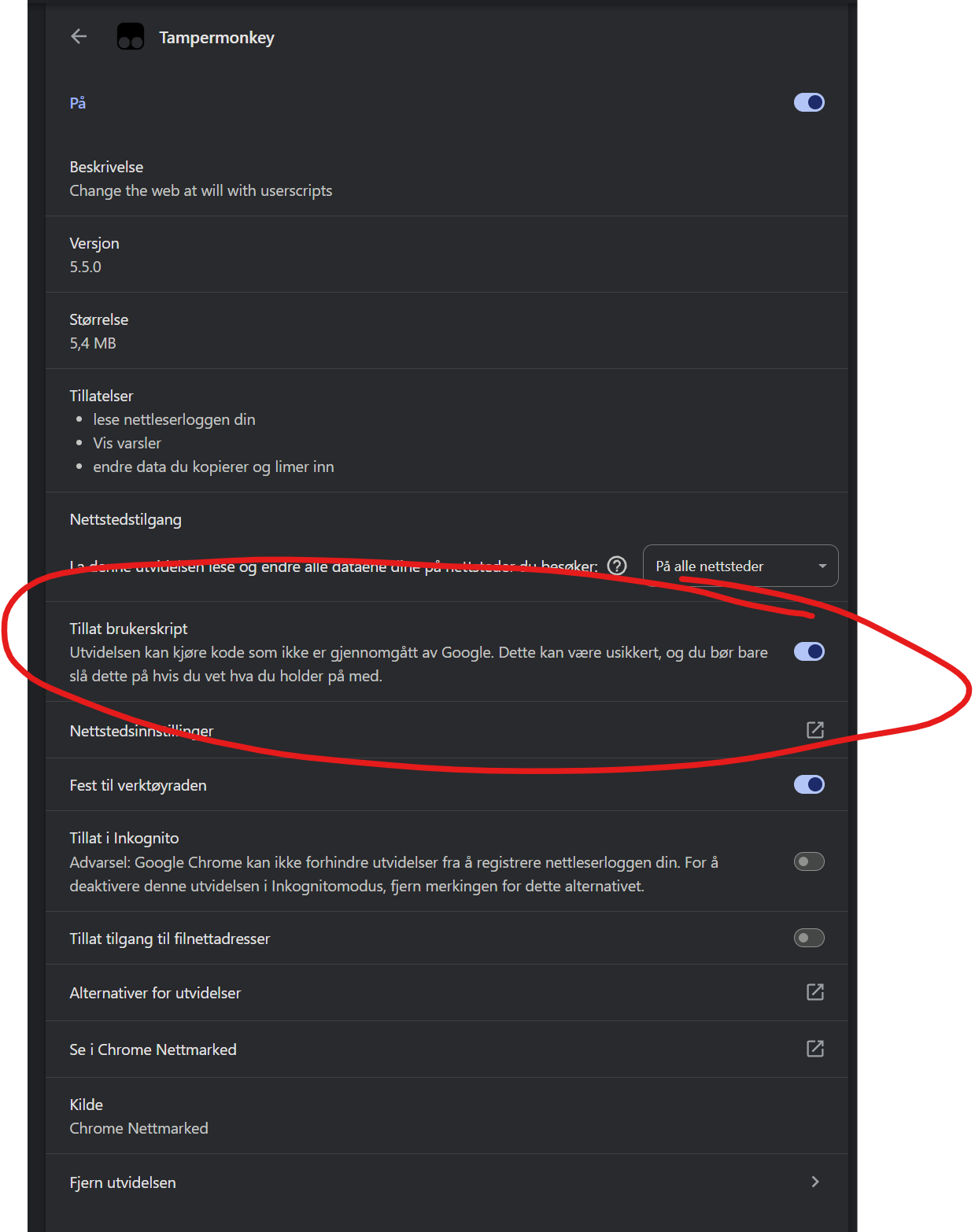The image size is (975, 1232).
Task: Click the 'lese nettleserloggen din' permission
Action: pos(174,419)
